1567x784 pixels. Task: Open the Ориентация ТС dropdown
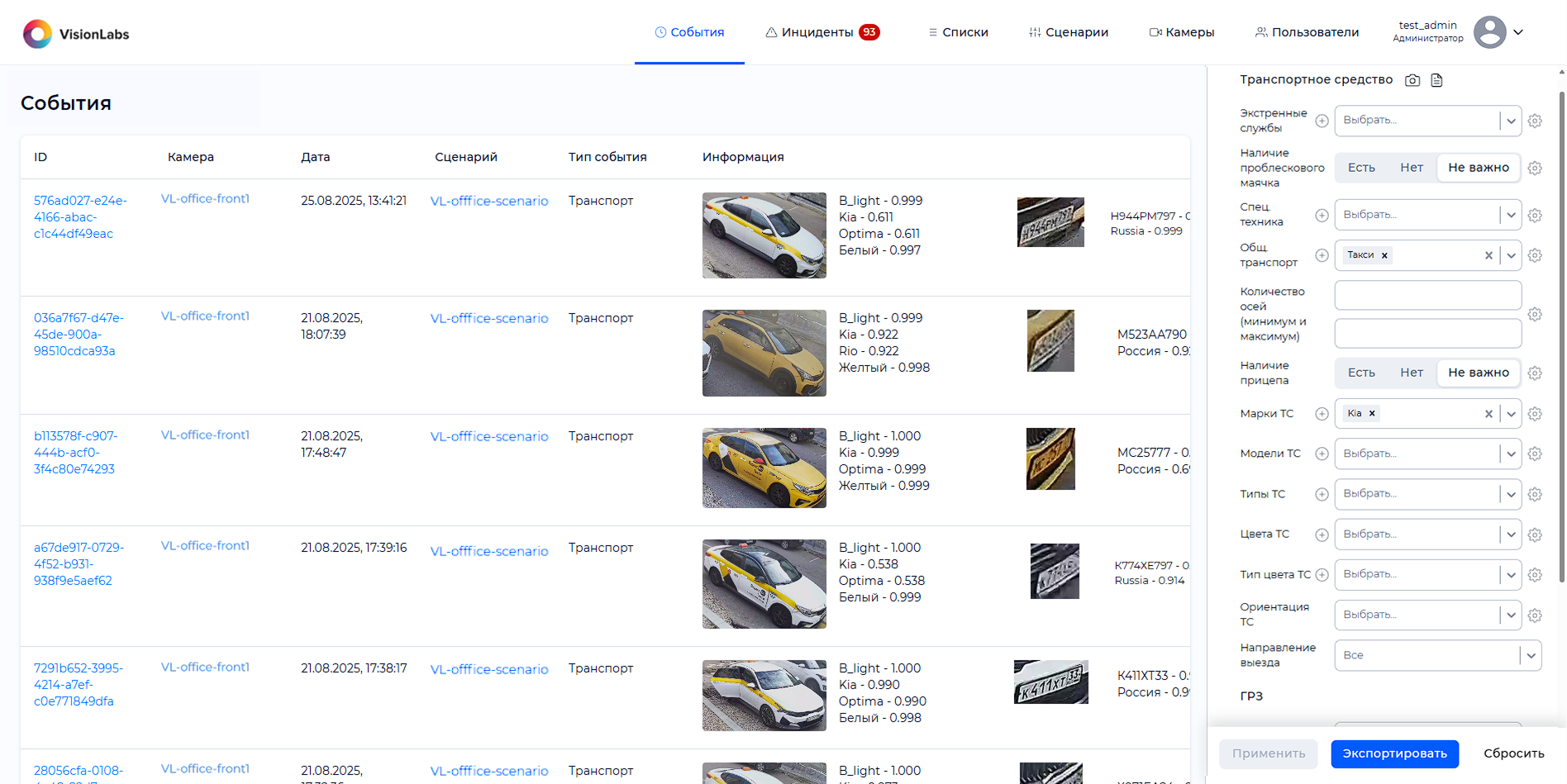click(1427, 615)
